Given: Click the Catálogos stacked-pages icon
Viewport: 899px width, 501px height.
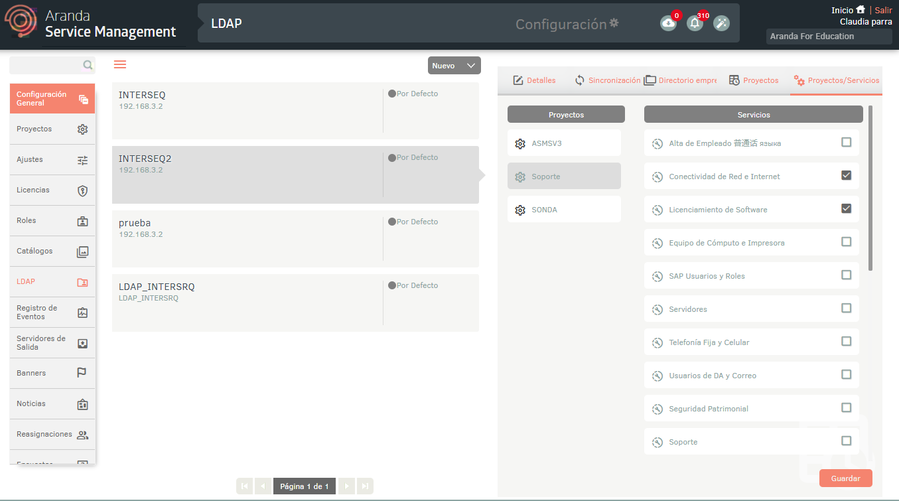Looking at the screenshot, I should pyautogui.click(x=83, y=252).
